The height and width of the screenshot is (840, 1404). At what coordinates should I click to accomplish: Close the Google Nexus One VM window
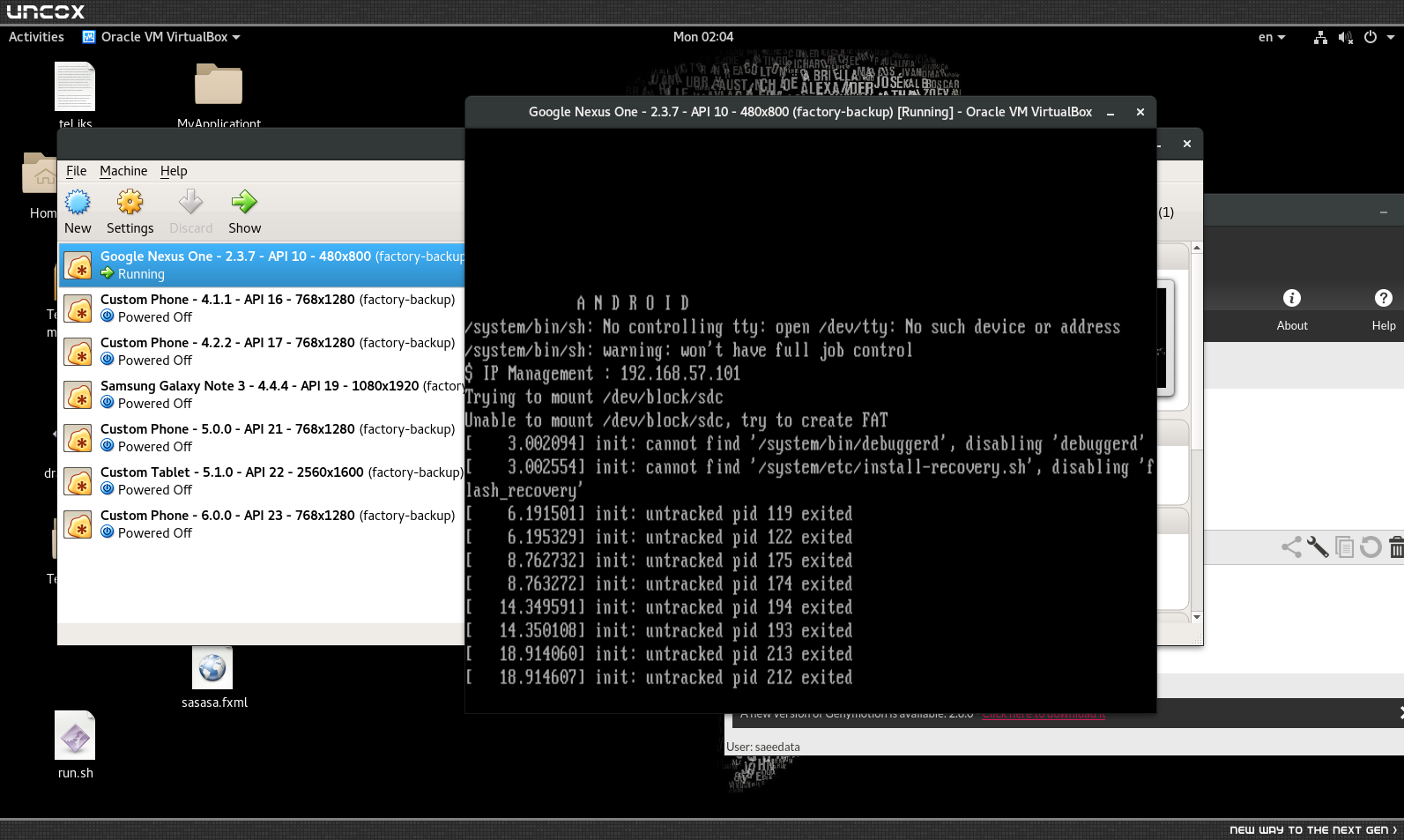(x=1140, y=113)
